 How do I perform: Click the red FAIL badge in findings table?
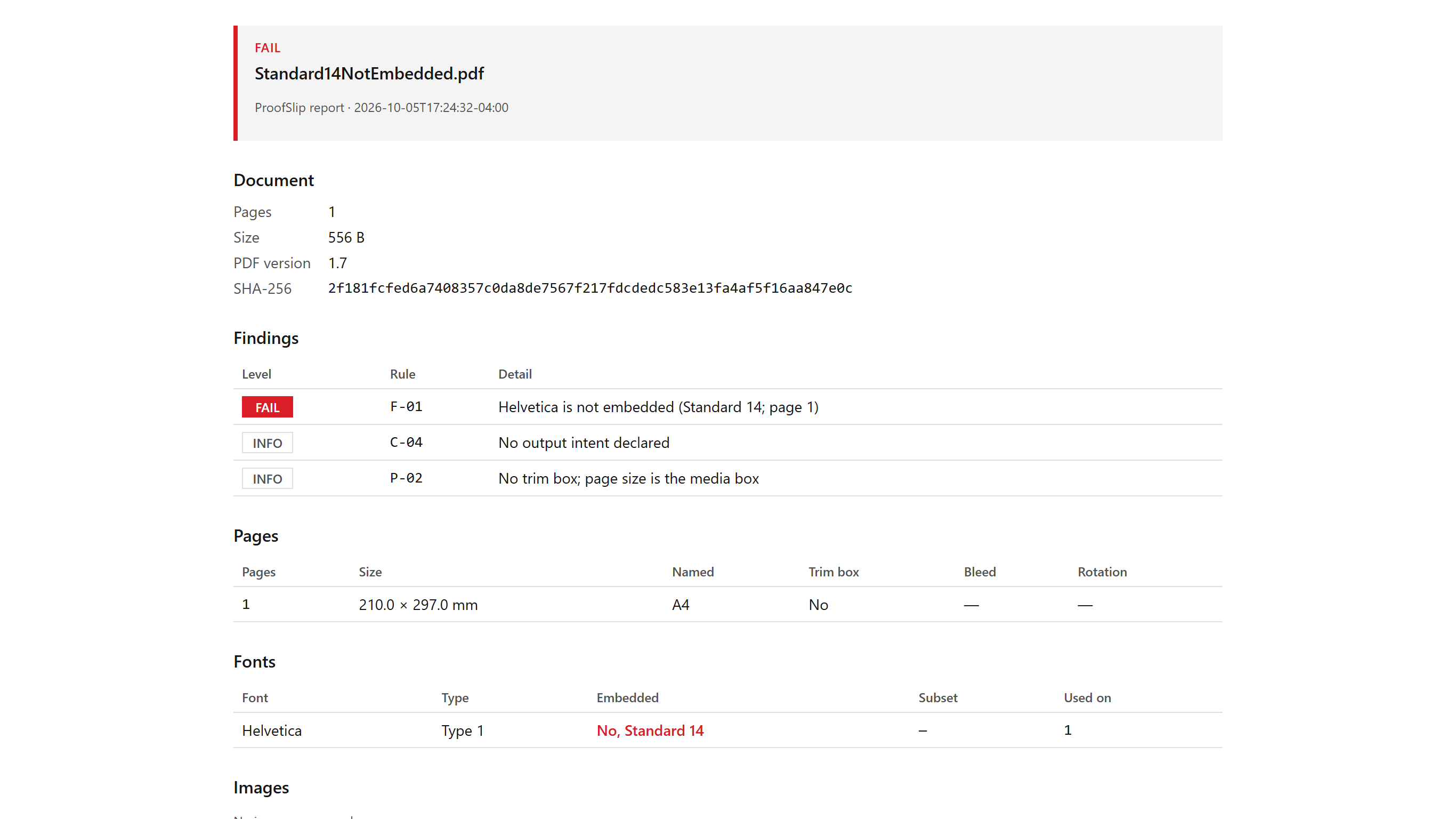pos(268,407)
